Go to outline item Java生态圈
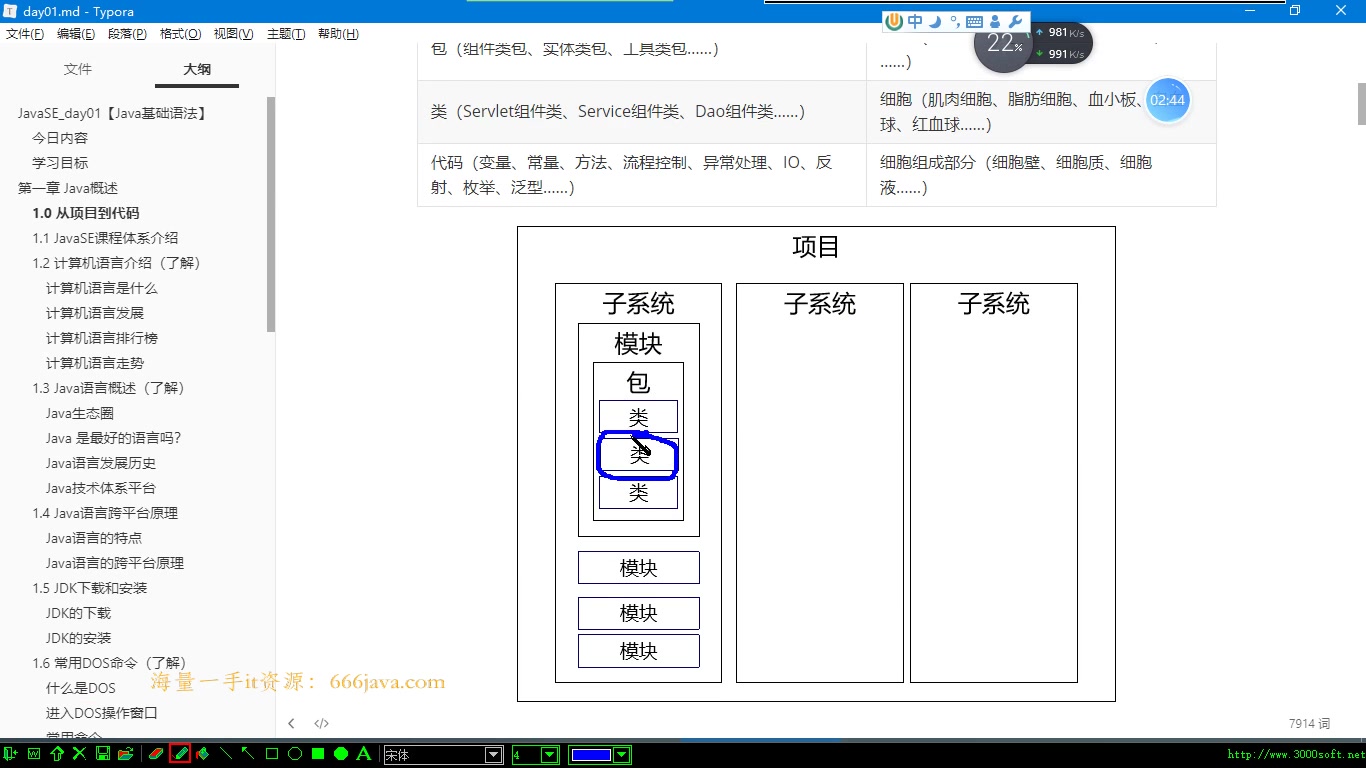This screenshot has height=768, width=1366. (x=80, y=413)
